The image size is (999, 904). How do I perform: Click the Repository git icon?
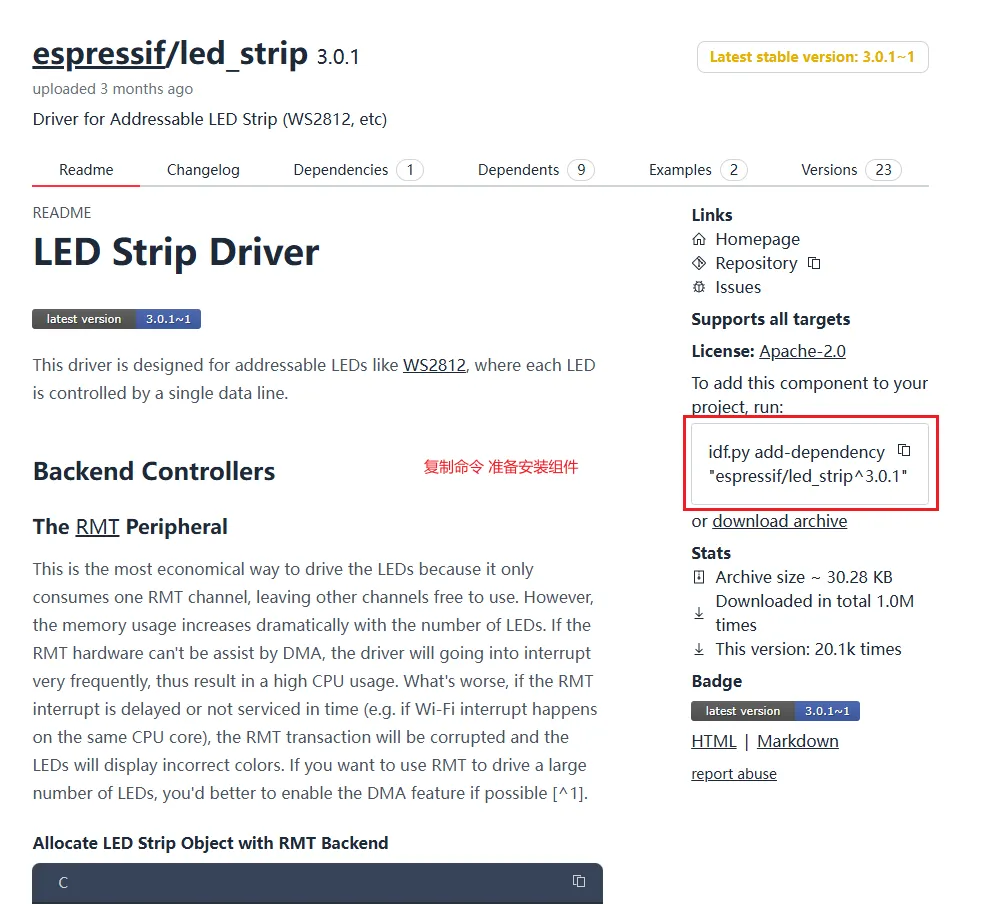point(699,264)
